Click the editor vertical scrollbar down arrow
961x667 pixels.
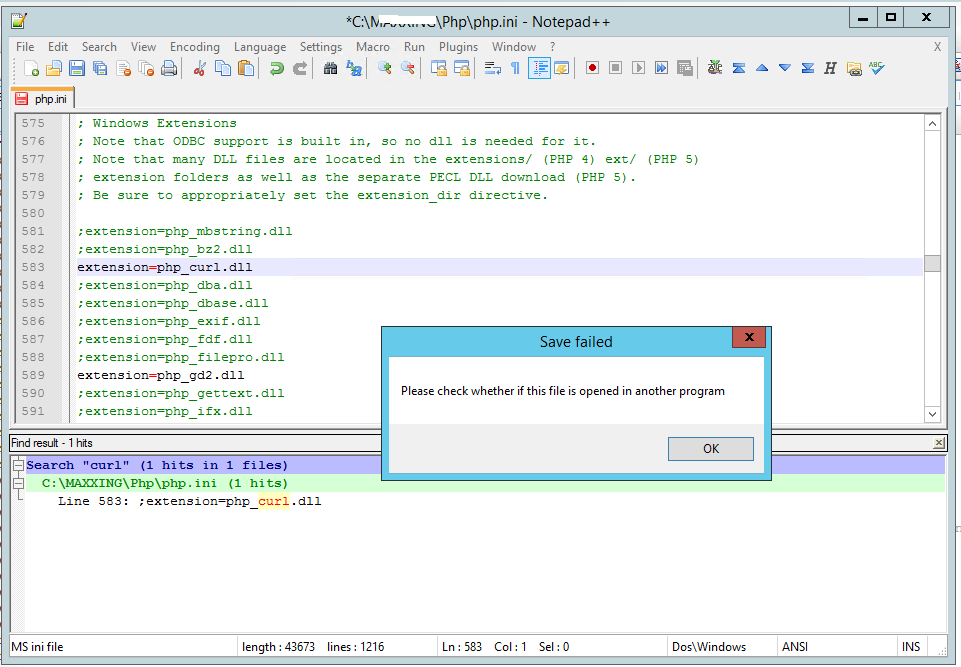932,414
